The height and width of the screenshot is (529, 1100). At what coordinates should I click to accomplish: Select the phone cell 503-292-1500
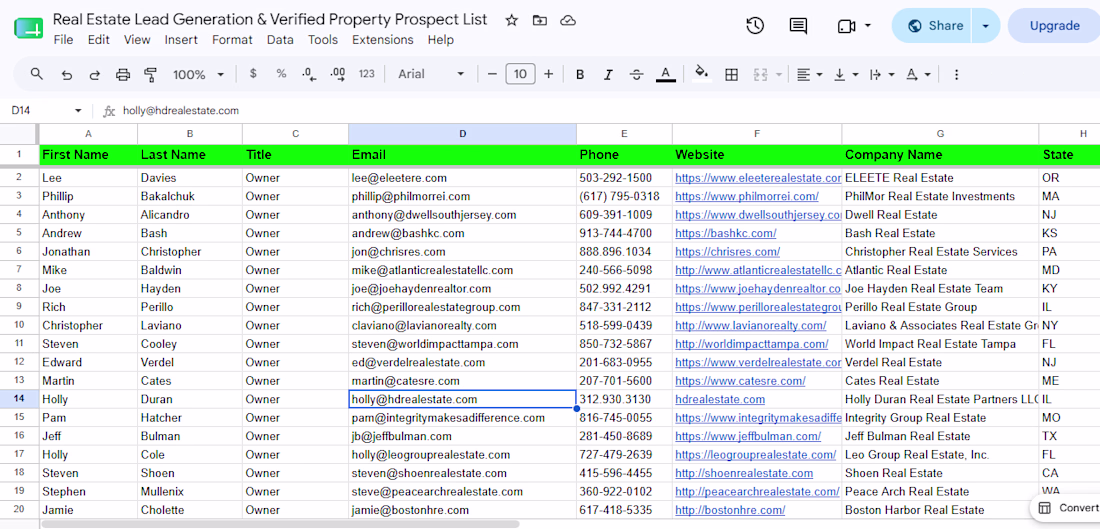pos(624,178)
